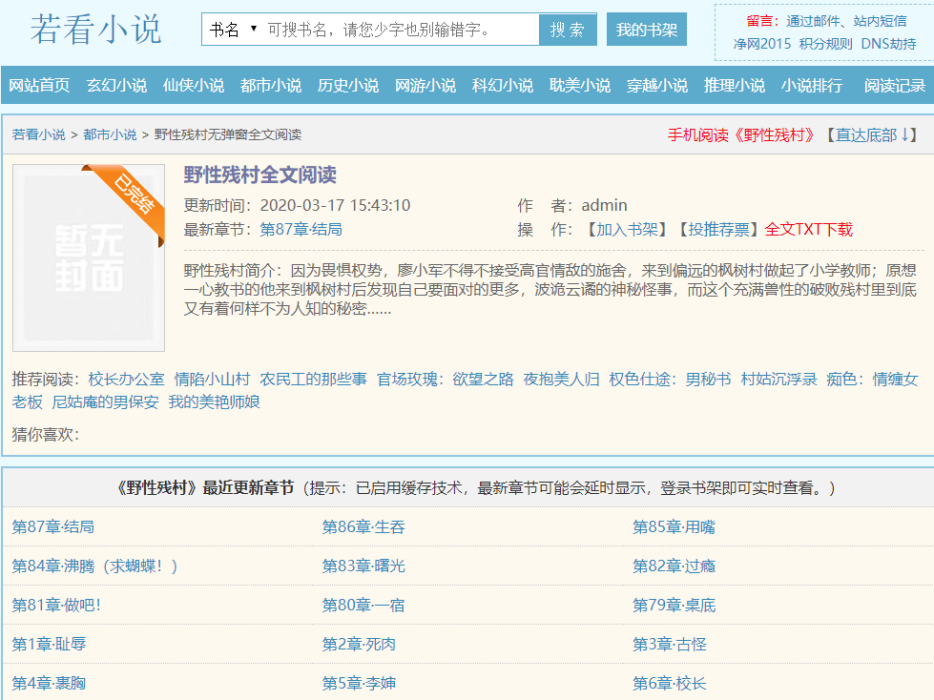Click 积分规则 link in notice box
934x700 pixels.
pos(826,44)
